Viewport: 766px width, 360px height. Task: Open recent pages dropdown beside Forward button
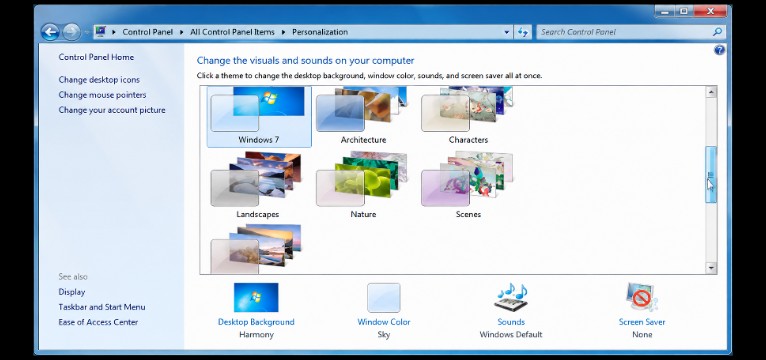click(86, 32)
